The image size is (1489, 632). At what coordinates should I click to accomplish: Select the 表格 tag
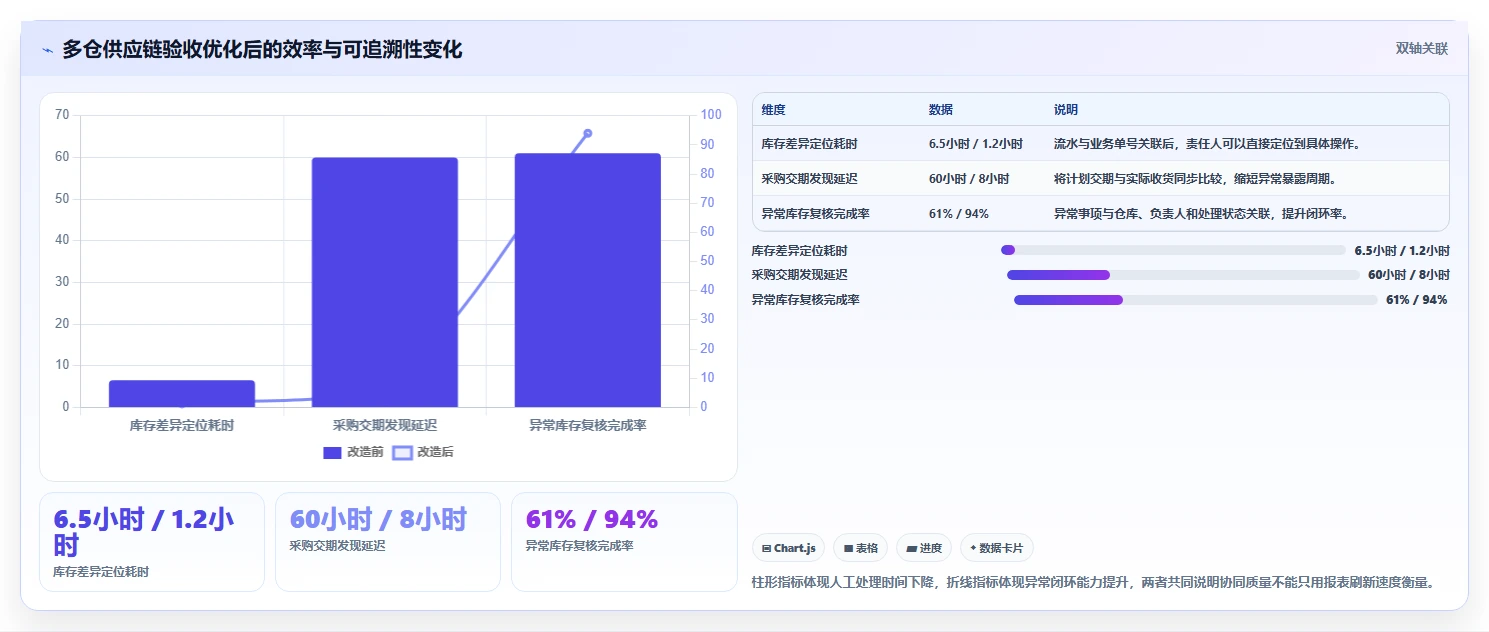860,548
